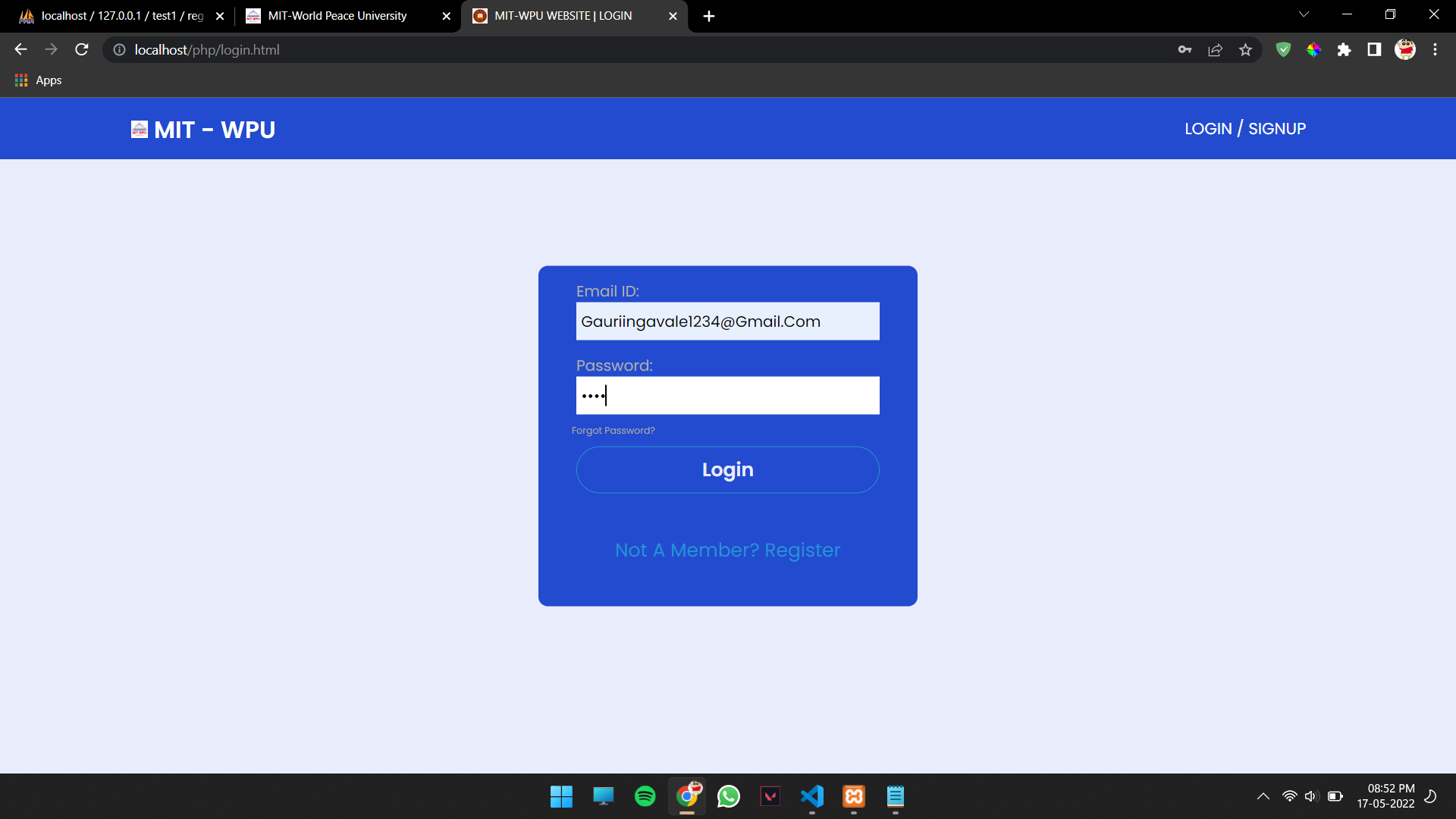Image resolution: width=1456 pixels, height=819 pixels.
Task: Show hidden system tray icons
Action: point(1263,796)
